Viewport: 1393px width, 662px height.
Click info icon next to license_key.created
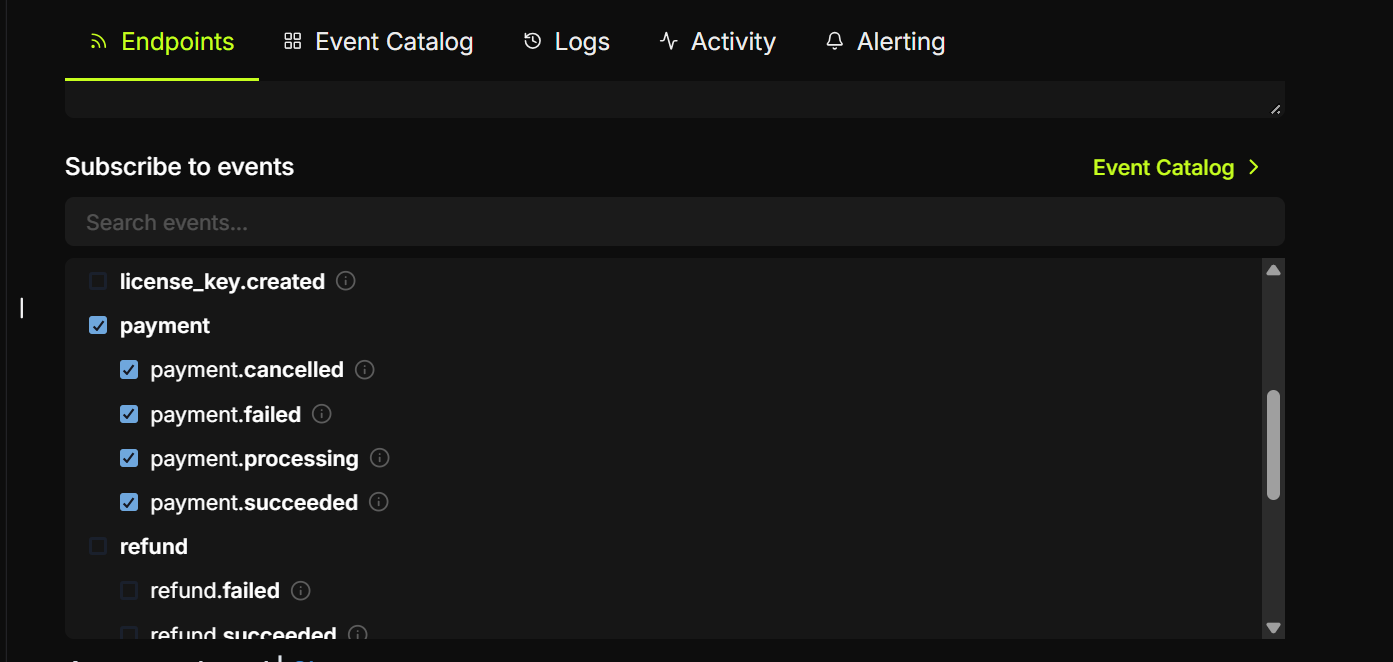click(346, 282)
